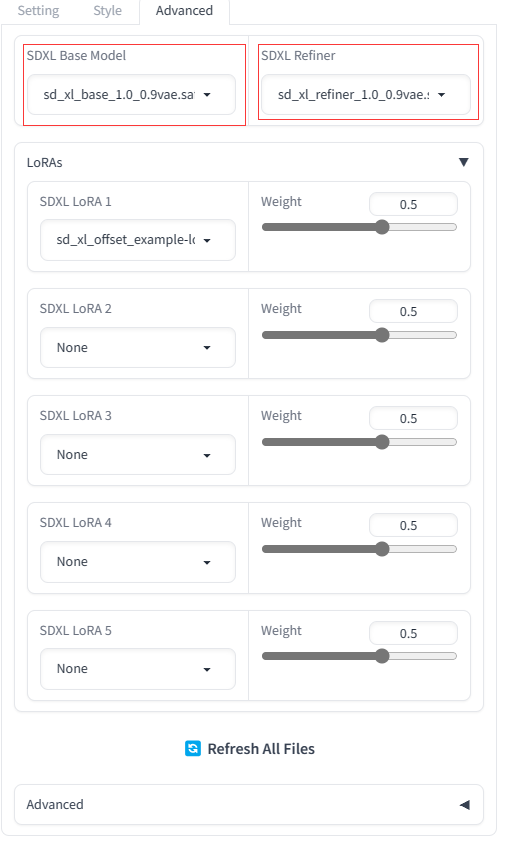Open the SDXL LoRA 4 dropdown

pos(138,562)
